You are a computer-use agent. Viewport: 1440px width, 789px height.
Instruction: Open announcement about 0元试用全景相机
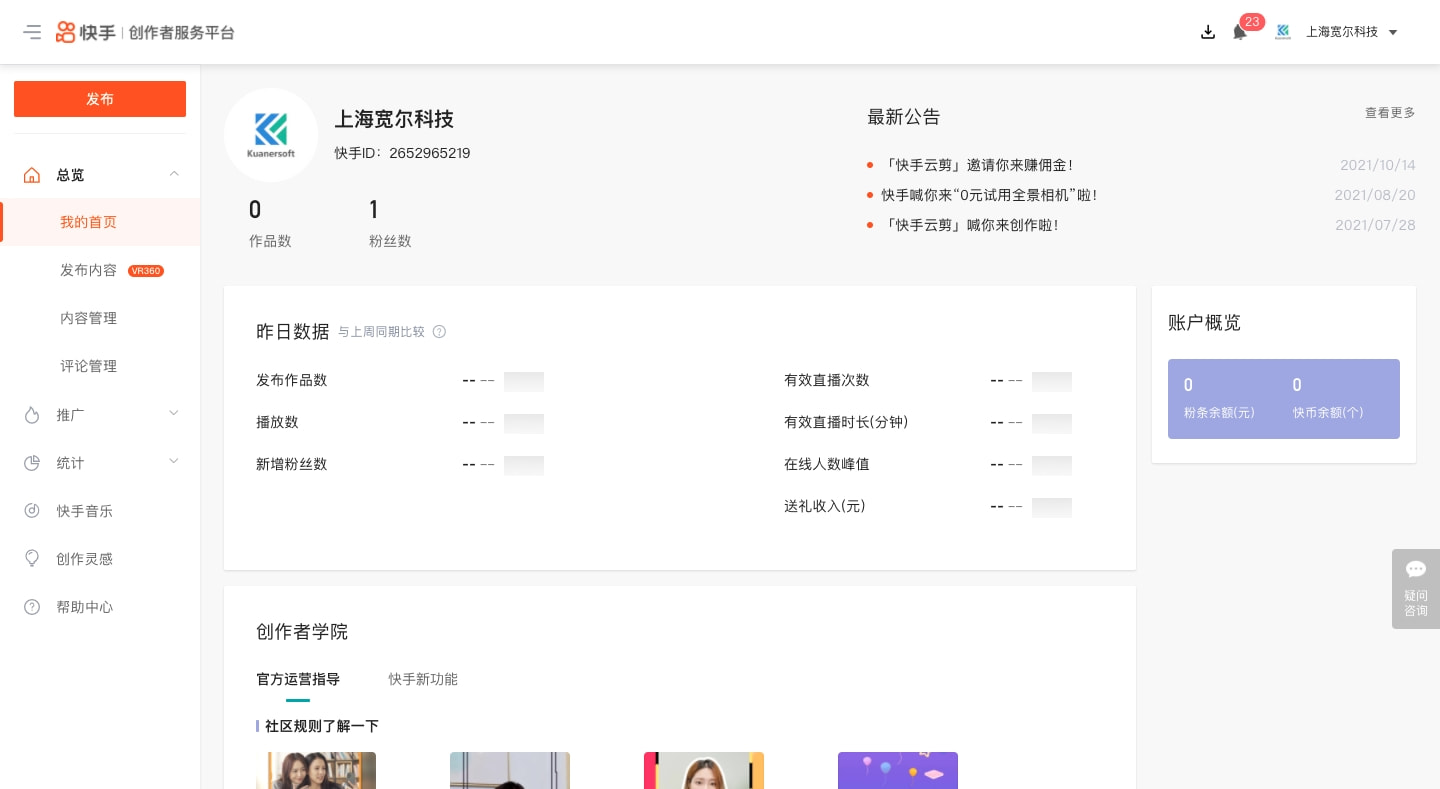(x=989, y=195)
